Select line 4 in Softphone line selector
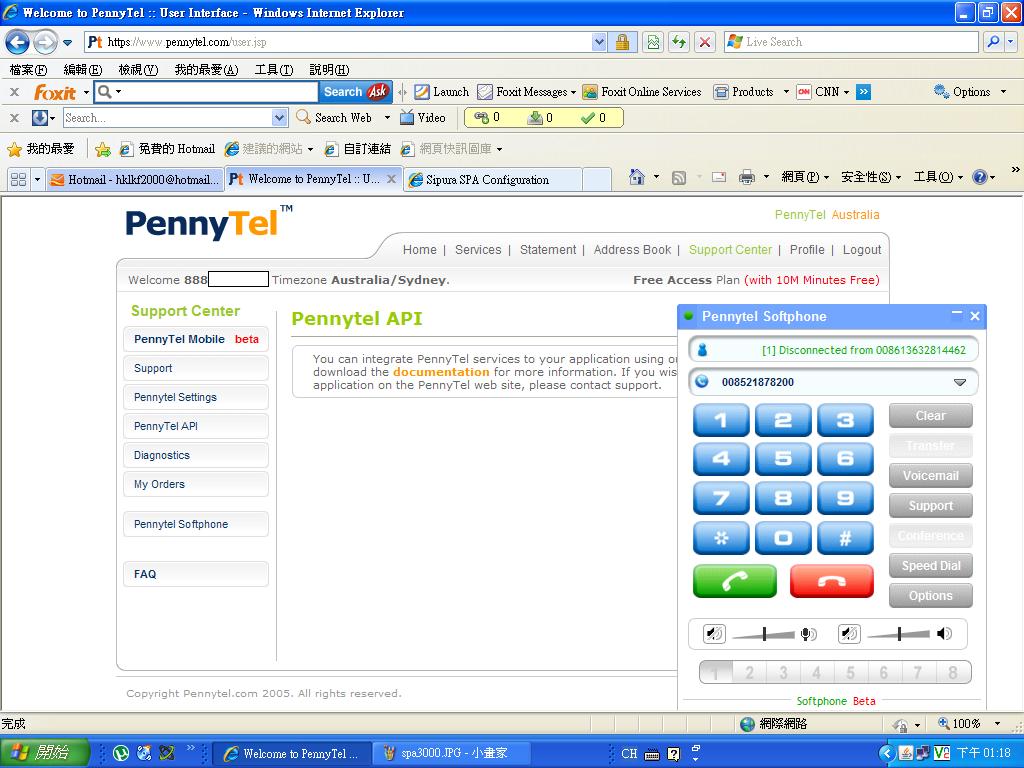The image size is (1024, 768). [x=816, y=672]
